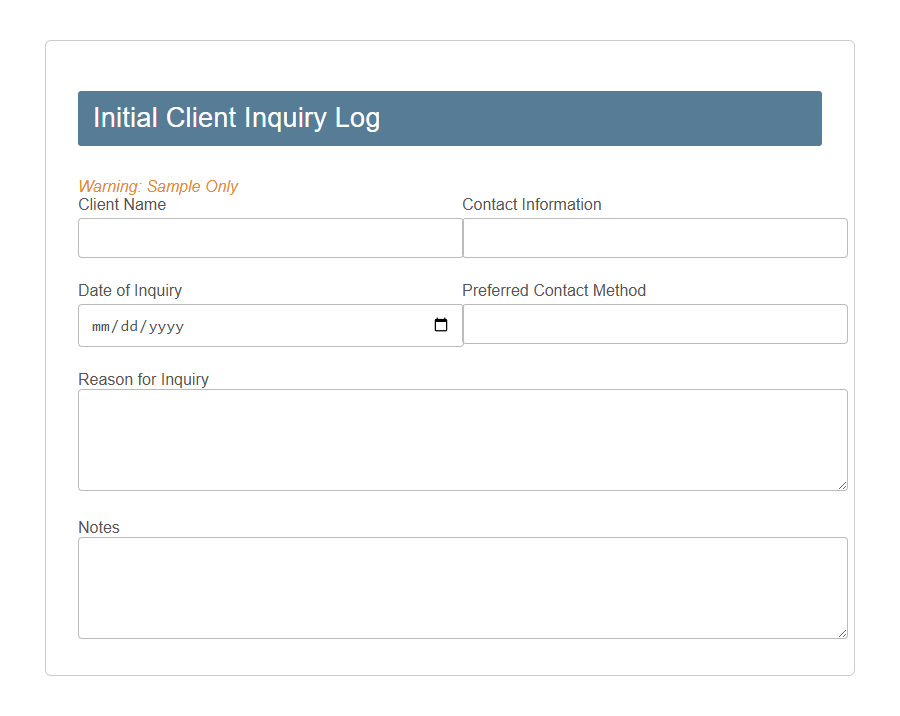Click the Preferred Contact Method label
This screenshot has width=900, height=716.
553,290
